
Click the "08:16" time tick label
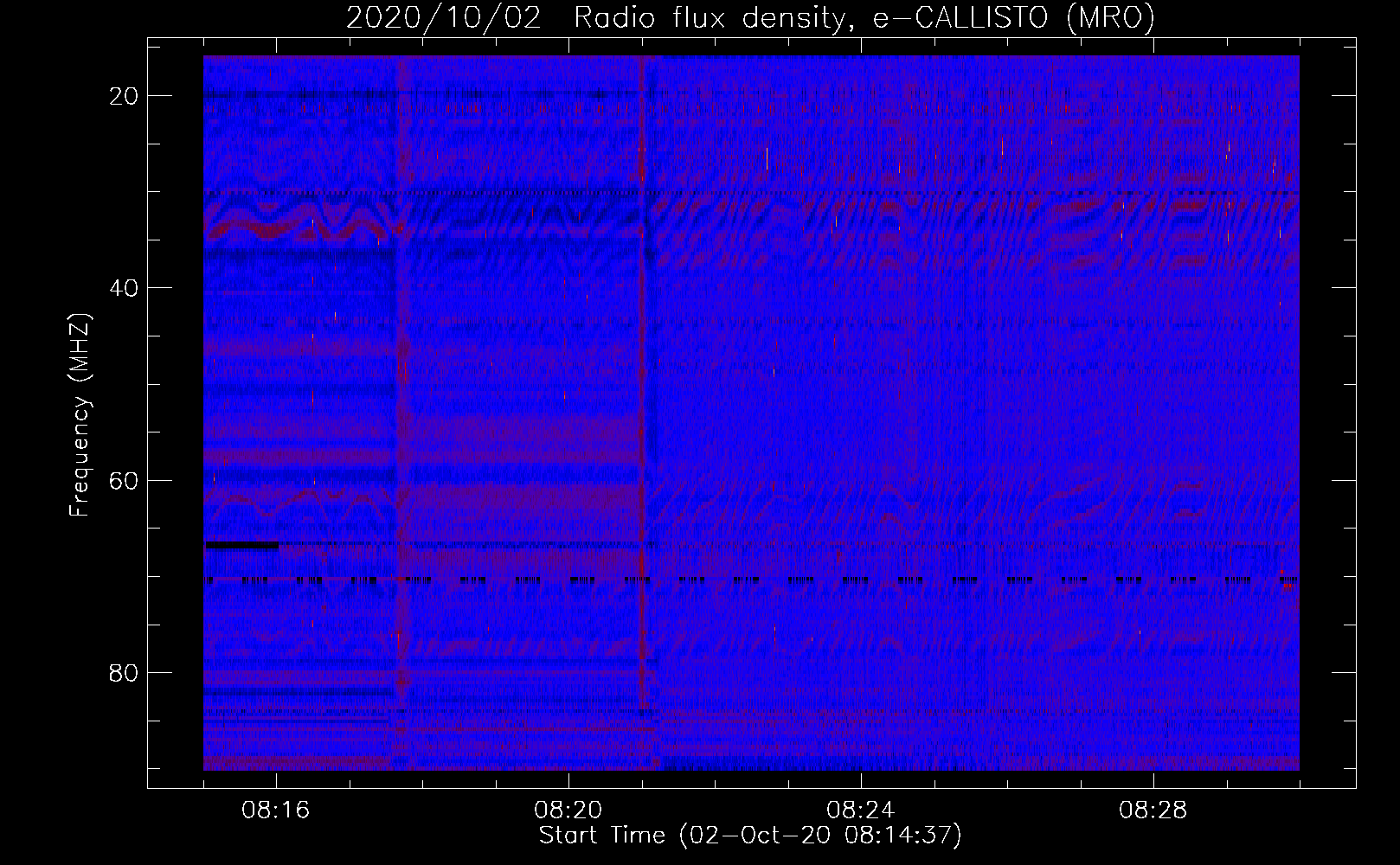click(276, 811)
